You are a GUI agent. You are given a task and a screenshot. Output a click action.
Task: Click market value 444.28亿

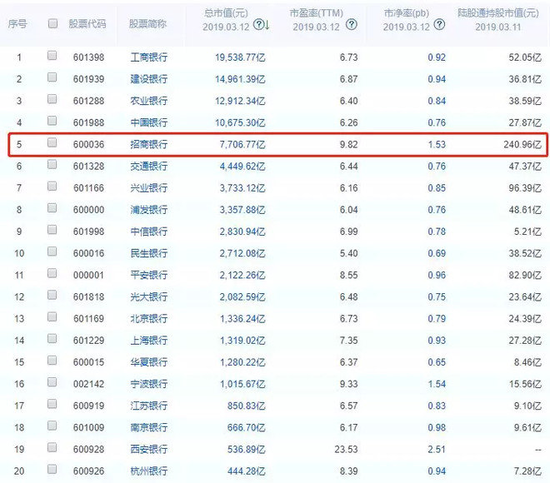coord(246,471)
